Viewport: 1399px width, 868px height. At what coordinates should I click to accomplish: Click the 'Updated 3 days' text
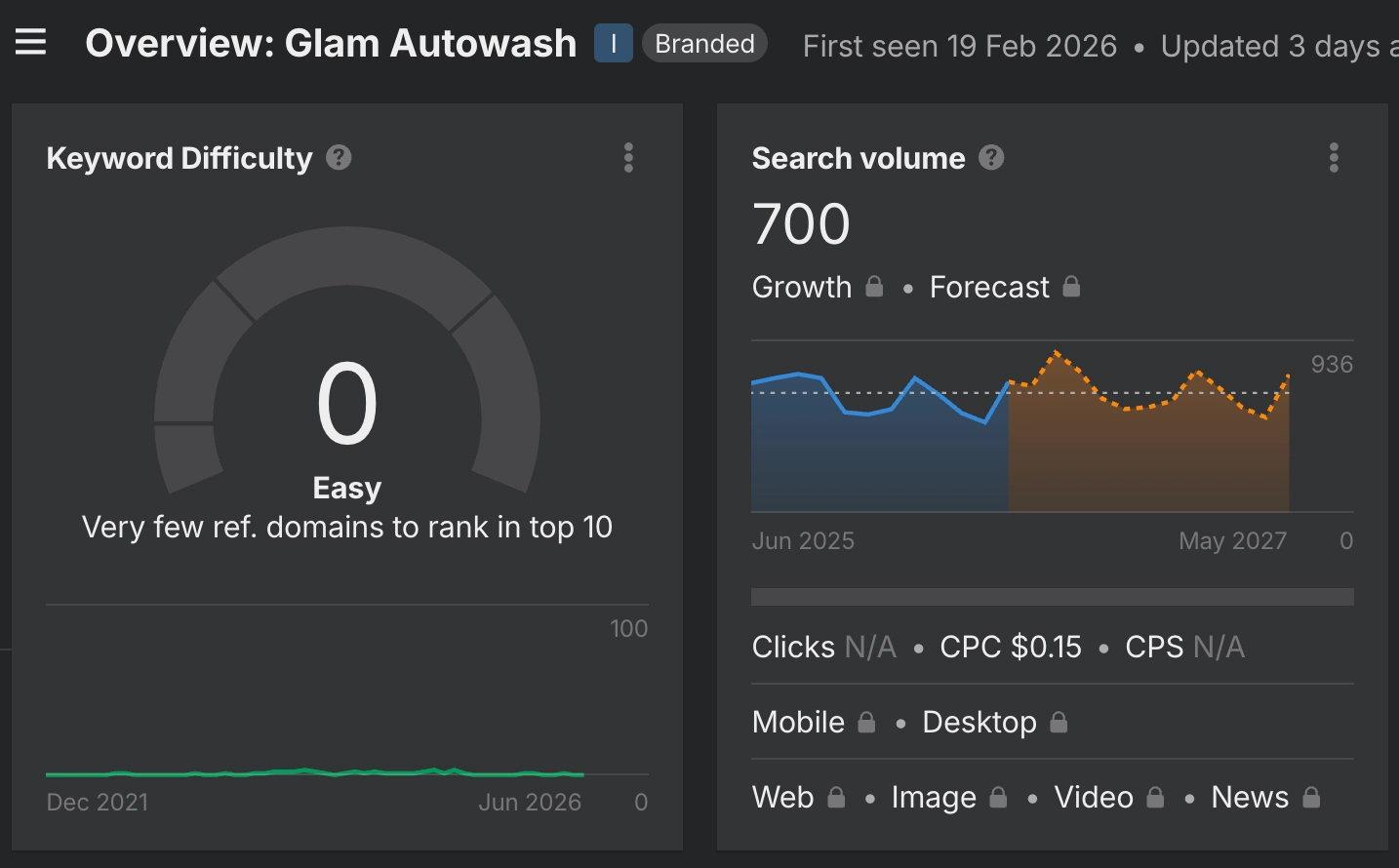(x=1271, y=46)
